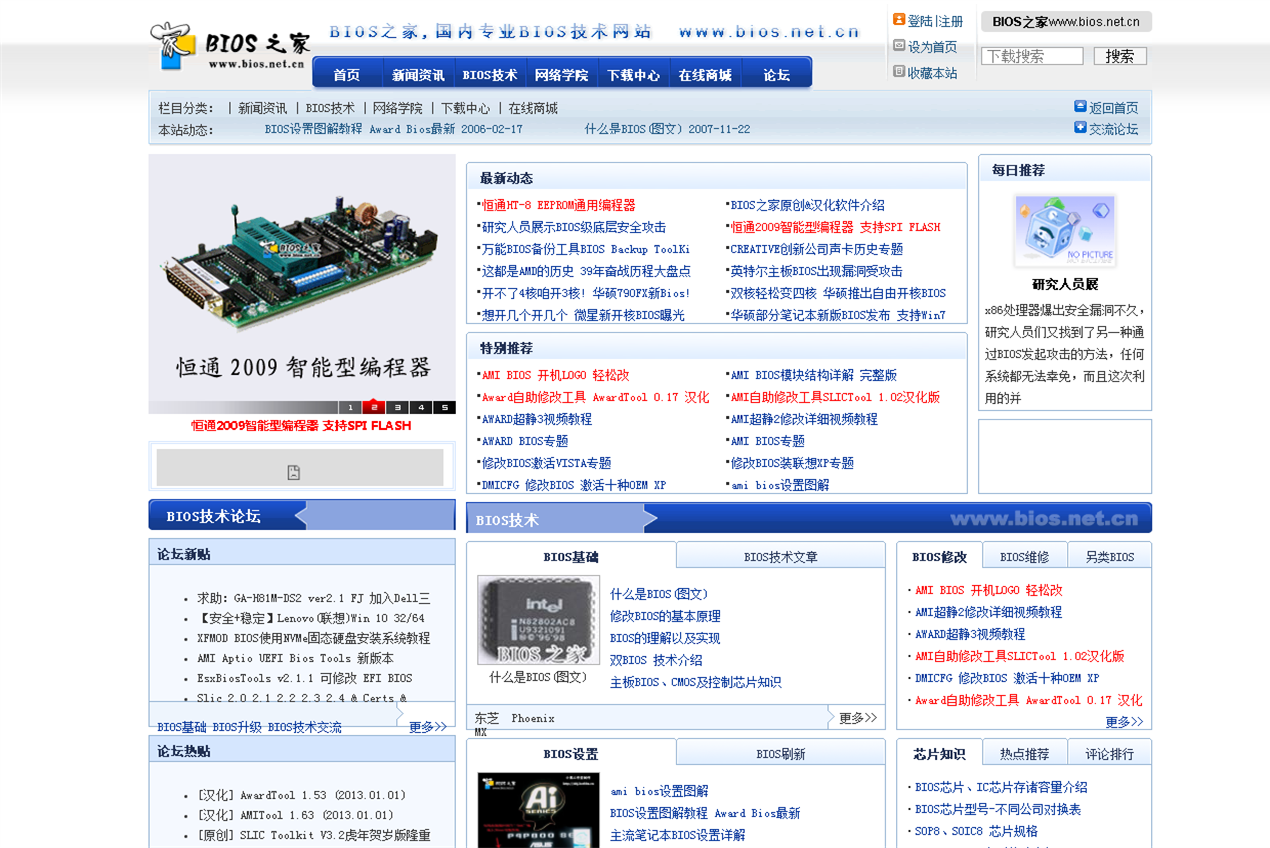The width and height of the screenshot is (1270, 848).
Task: Click 更多 in the BIOS修改 panel
Action: point(1123,721)
